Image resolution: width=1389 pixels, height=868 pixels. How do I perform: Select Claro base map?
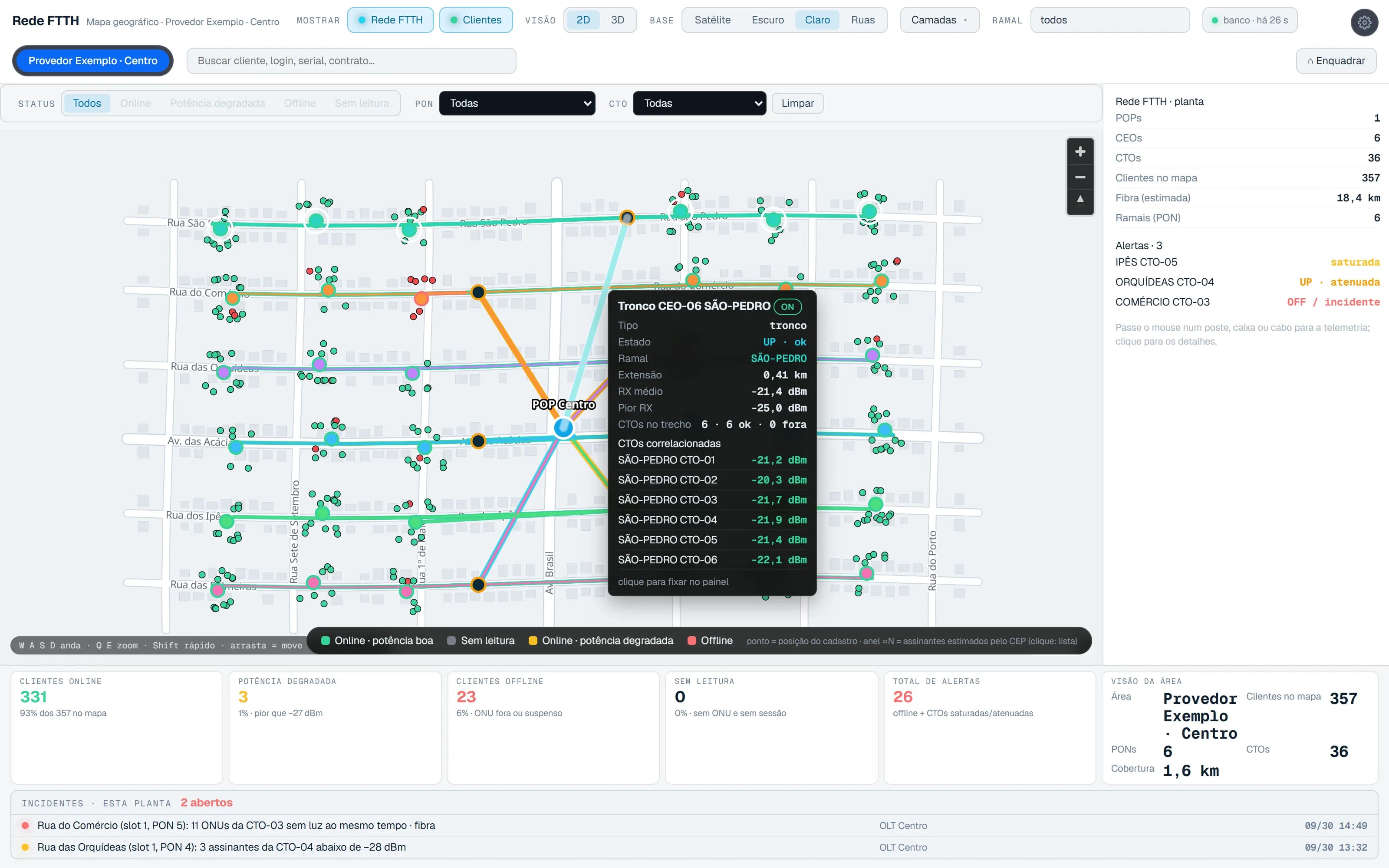click(x=817, y=20)
